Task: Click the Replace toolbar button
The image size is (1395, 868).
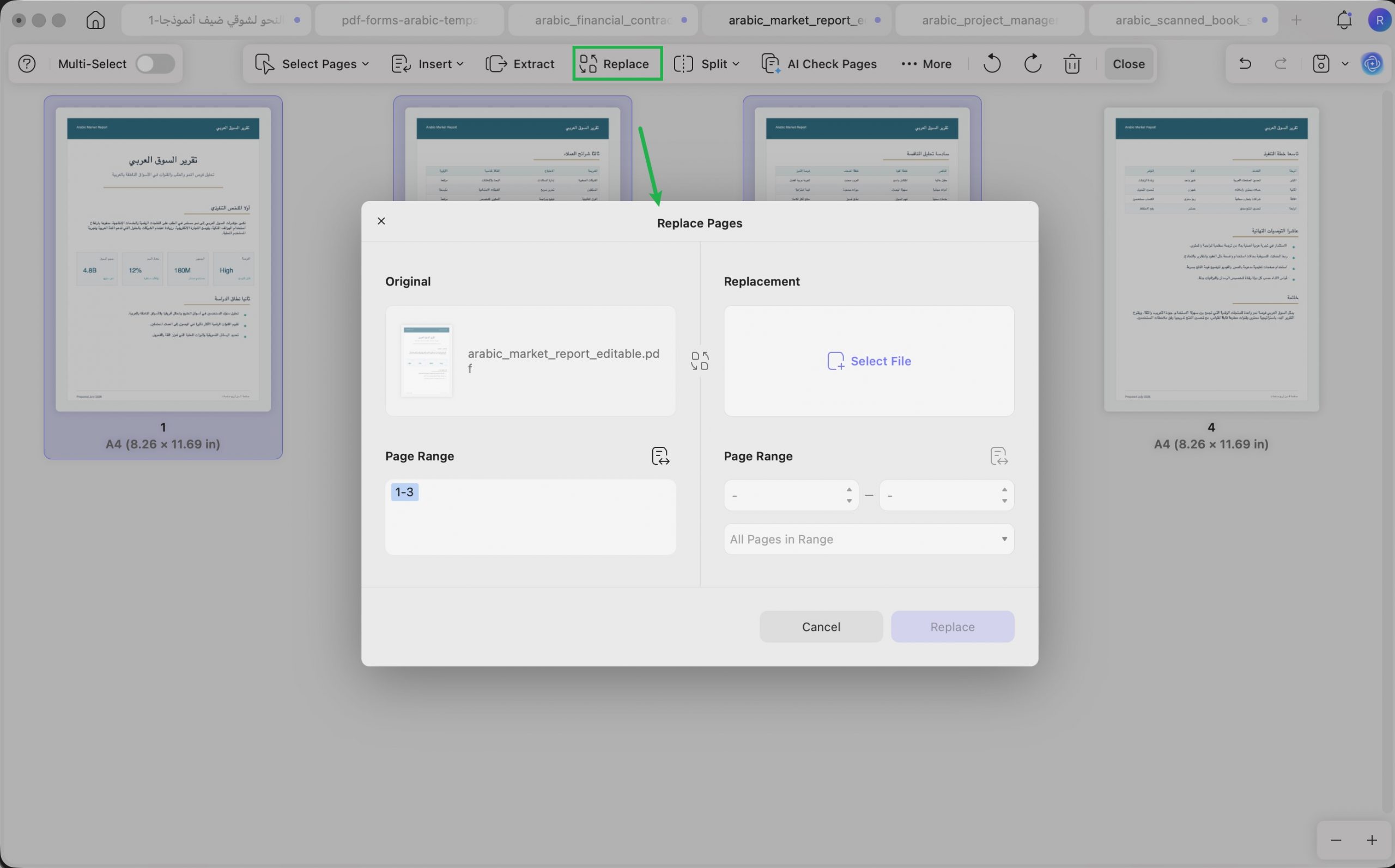Action: coord(617,64)
